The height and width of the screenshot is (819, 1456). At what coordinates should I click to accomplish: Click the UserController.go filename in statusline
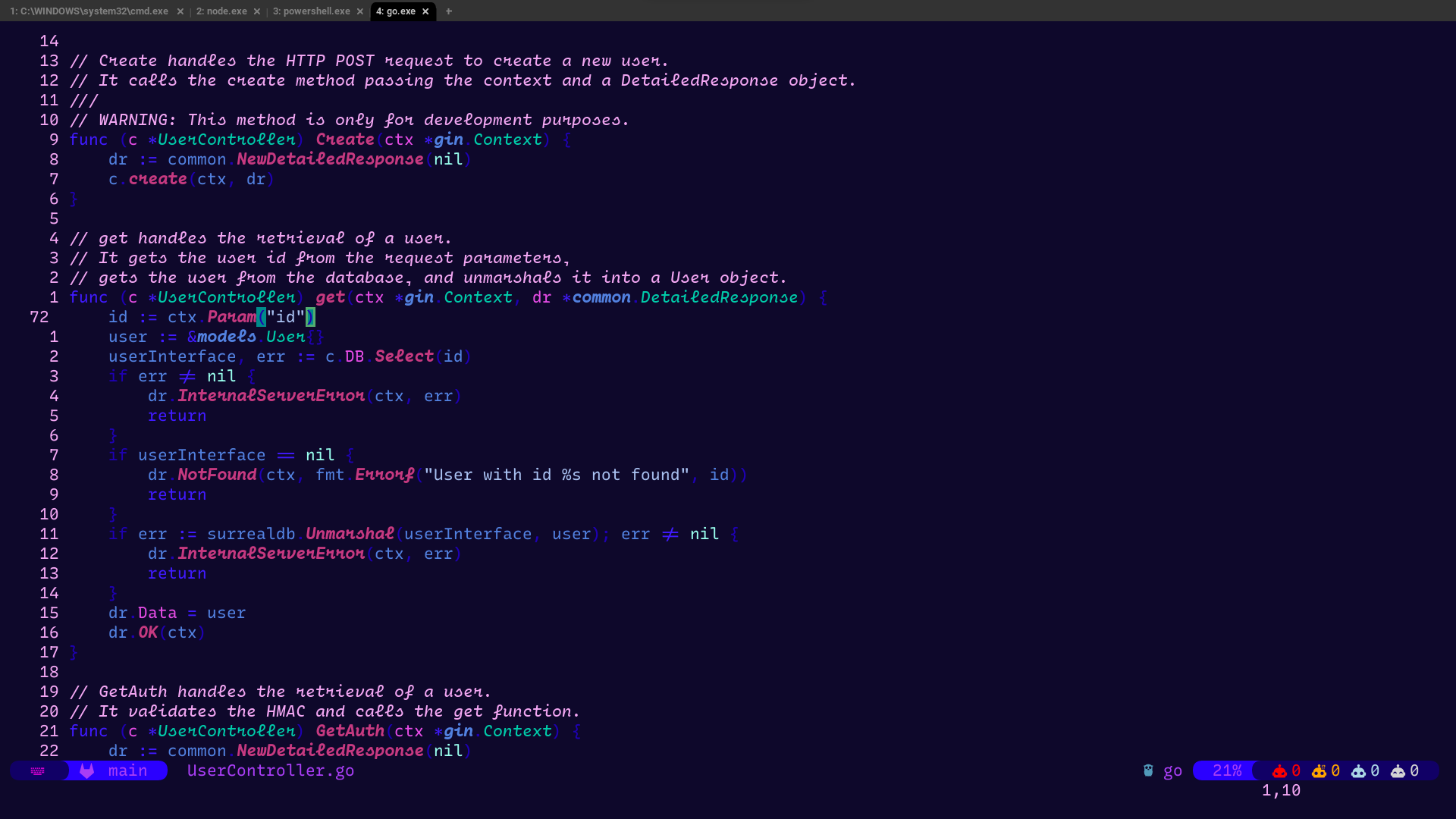pyautogui.click(x=271, y=770)
